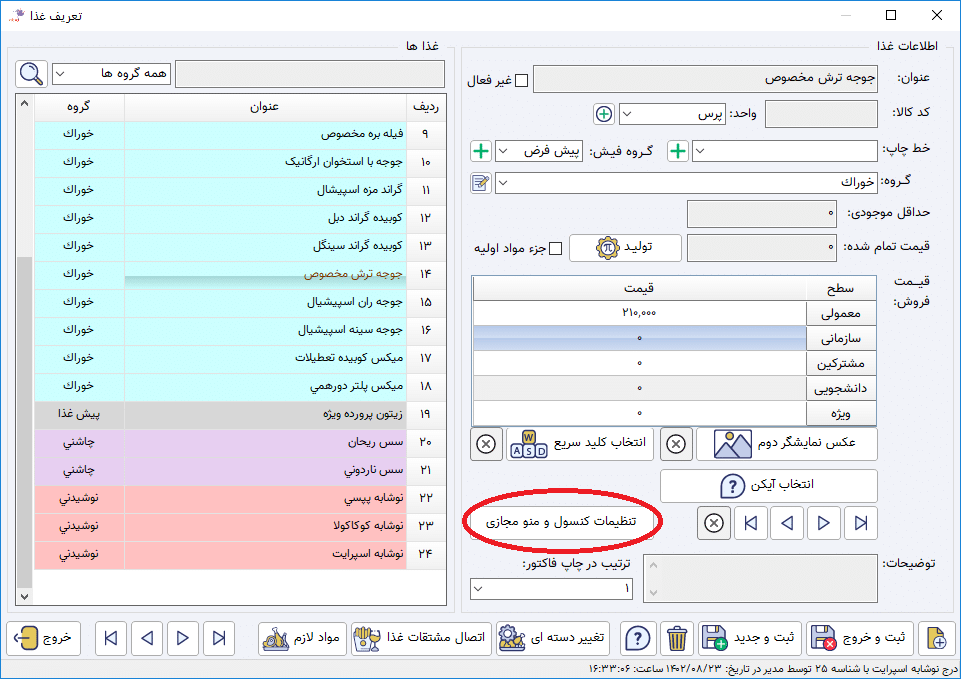
Task: Open print line (خط چاپ) dropdown
Action: coord(784,151)
